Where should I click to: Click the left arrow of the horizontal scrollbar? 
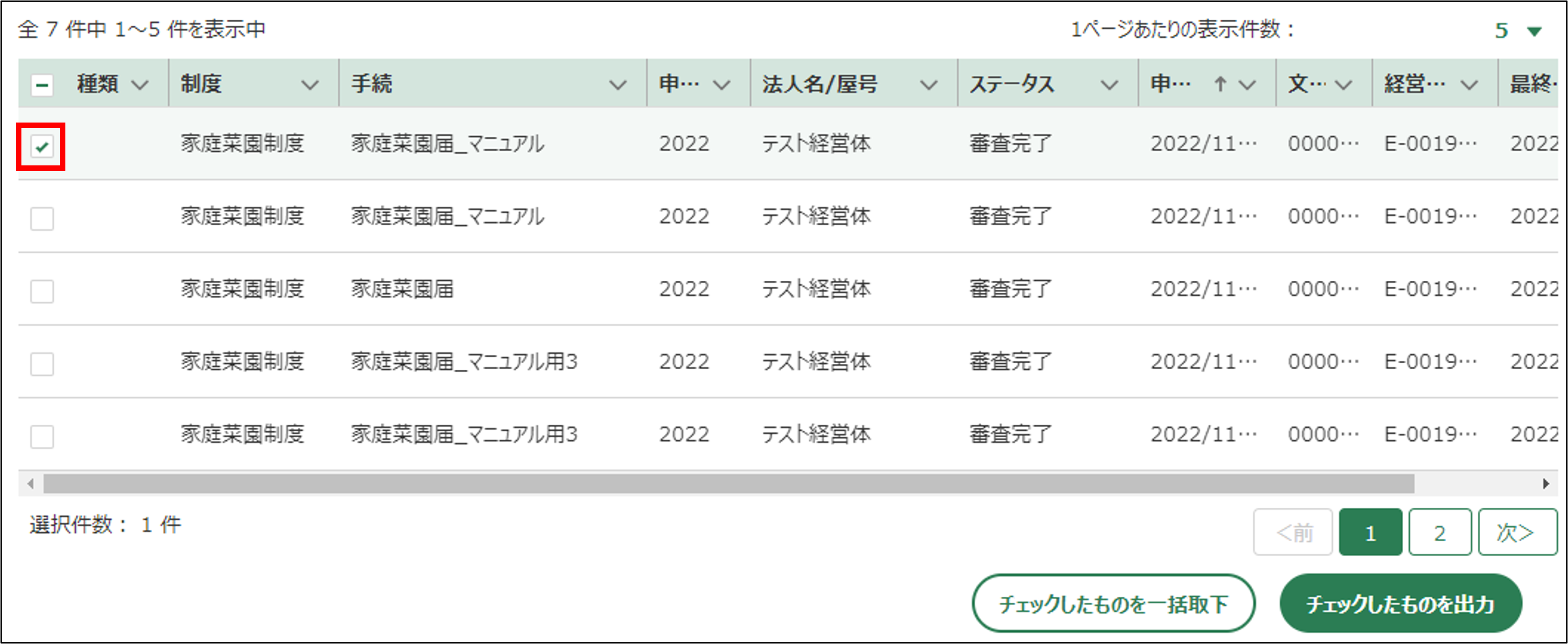(30, 484)
